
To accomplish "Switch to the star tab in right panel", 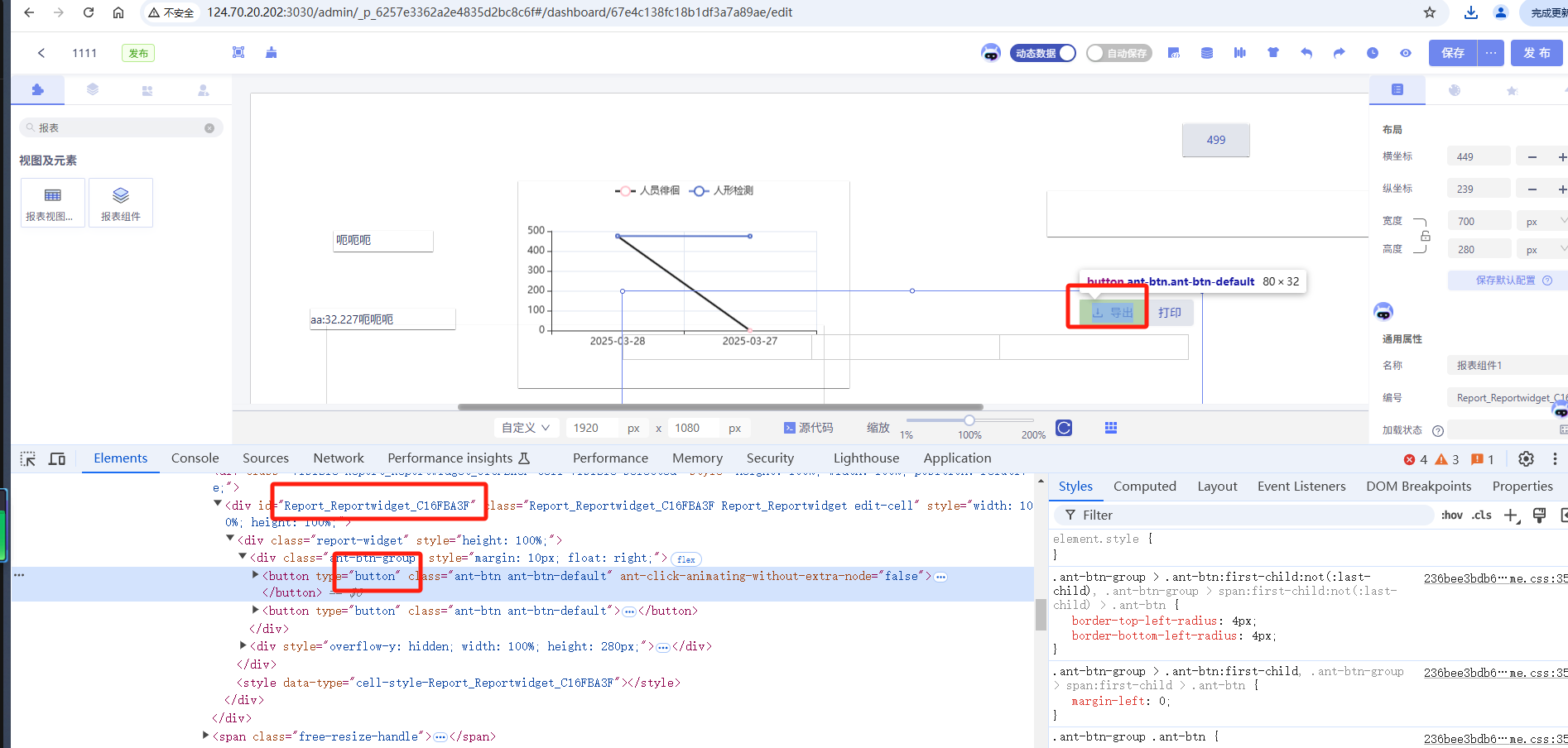I will pos(1512,91).
